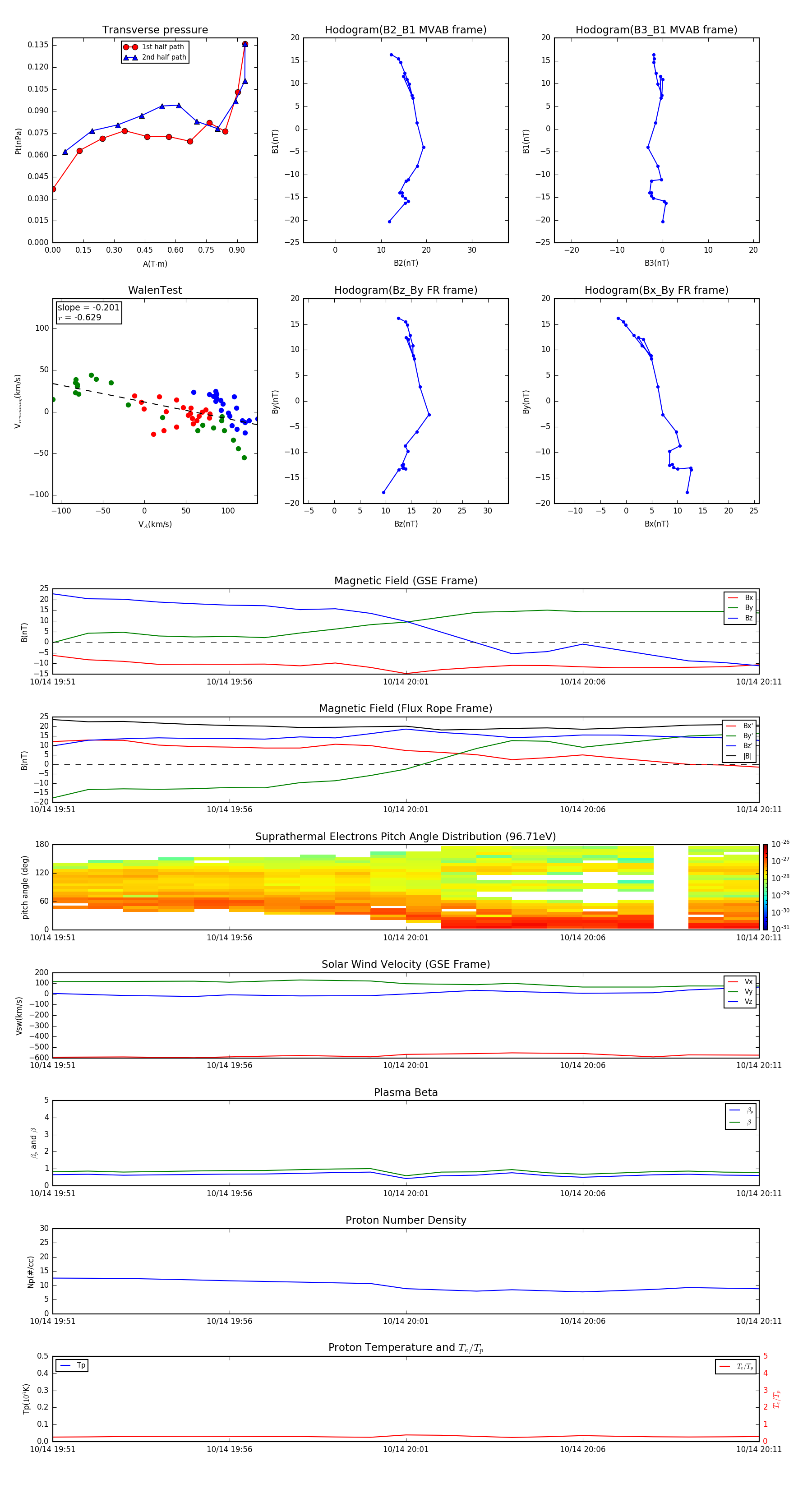Click the "Hodogram(Bz_By FR frame)" title
Viewport: 812px width, 1489px height.
click(x=406, y=290)
